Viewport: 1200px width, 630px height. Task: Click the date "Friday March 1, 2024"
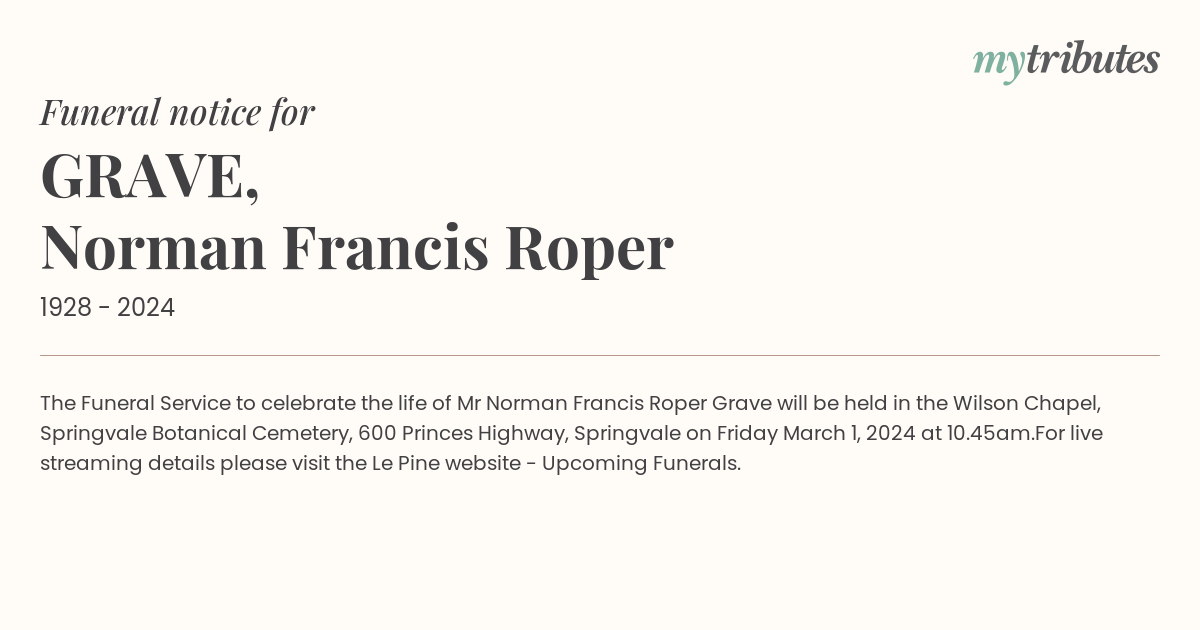pos(809,434)
